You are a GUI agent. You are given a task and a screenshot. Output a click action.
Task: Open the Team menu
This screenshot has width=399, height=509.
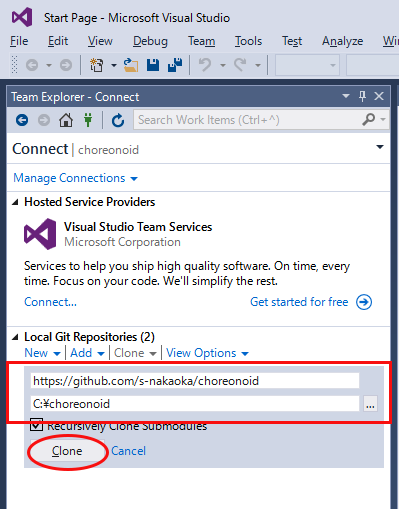201,41
